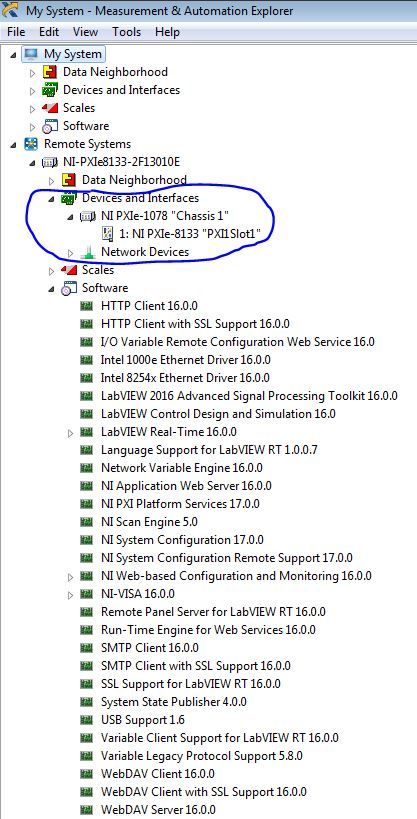Select SMTP Client with SSL Support 16.0.0
The image size is (417, 819).
pyautogui.click(x=195, y=667)
